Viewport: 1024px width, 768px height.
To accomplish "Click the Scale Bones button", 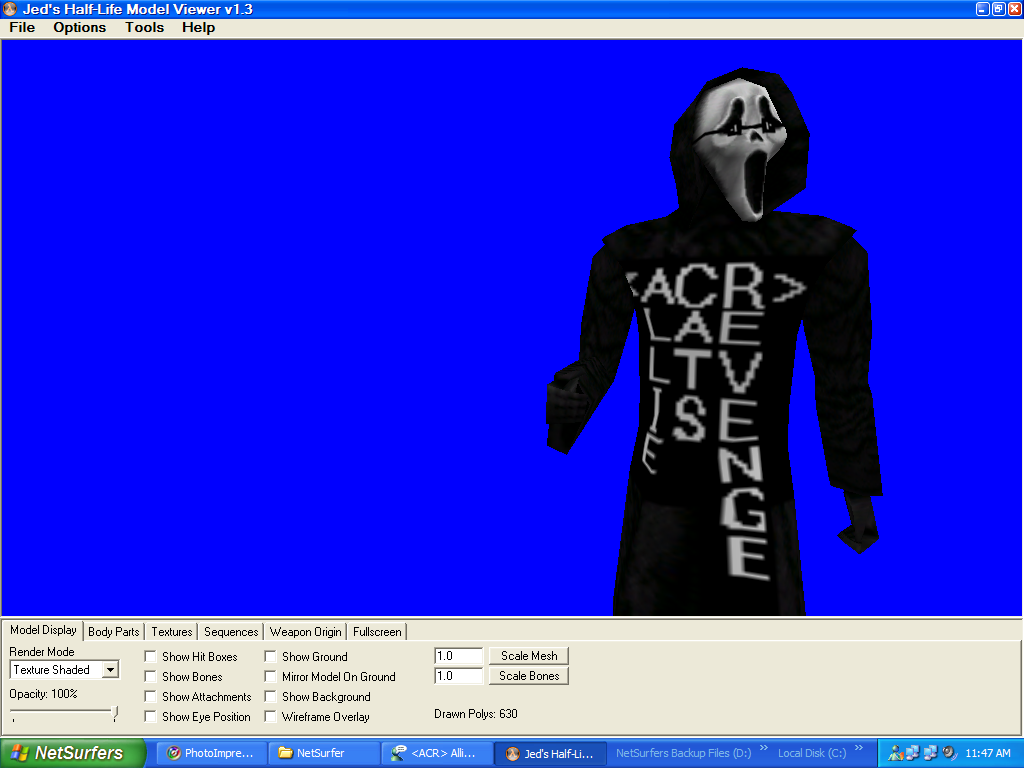I will [x=529, y=676].
